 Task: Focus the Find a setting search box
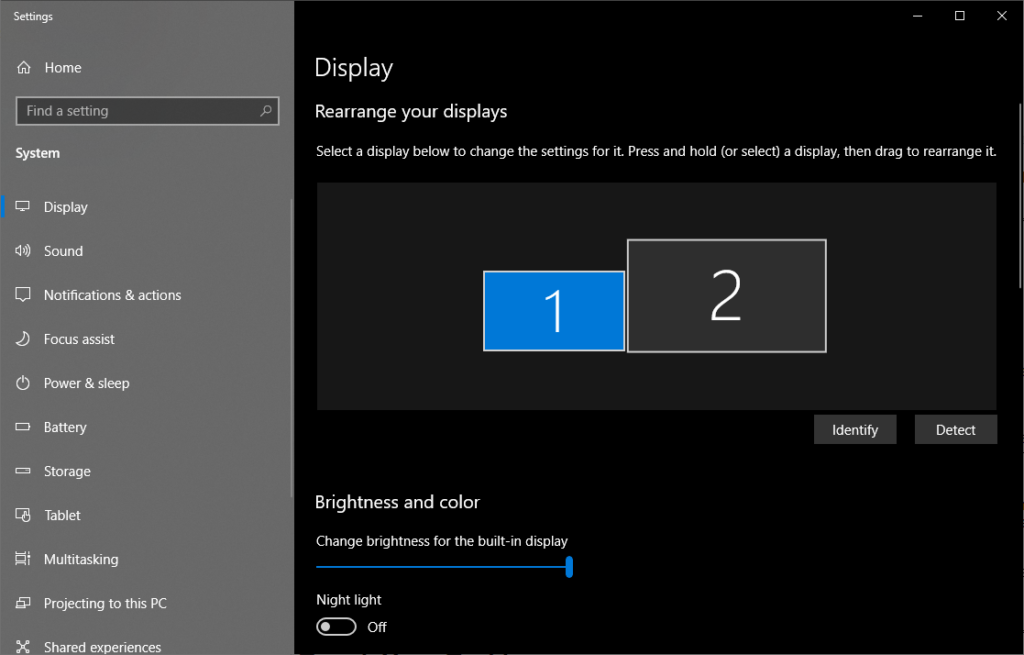pyautogui.click(x=138, y=111)
